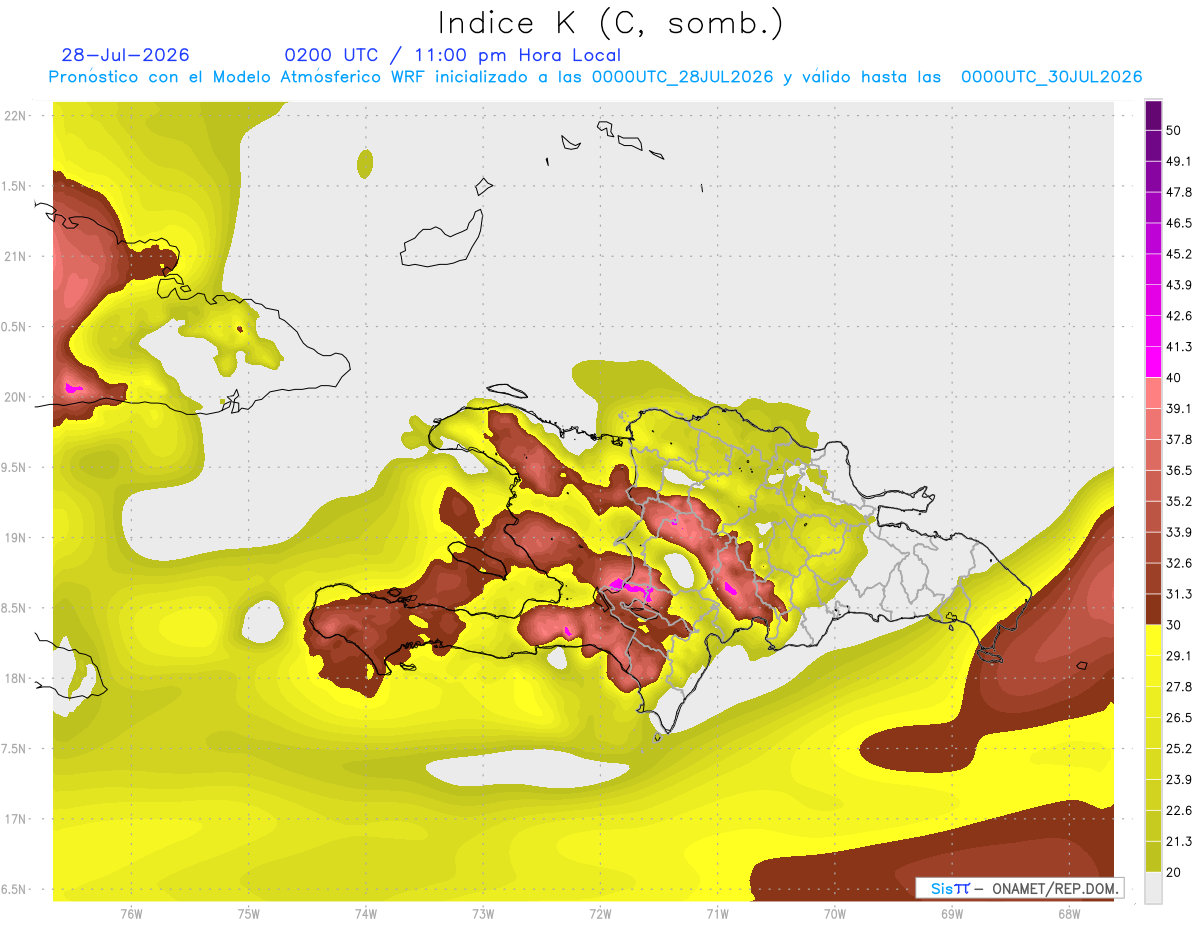Click the "21N" latitude axis label
This screenshot has width=1200, height=927.
pyautogui.click(x=15, y=256)
